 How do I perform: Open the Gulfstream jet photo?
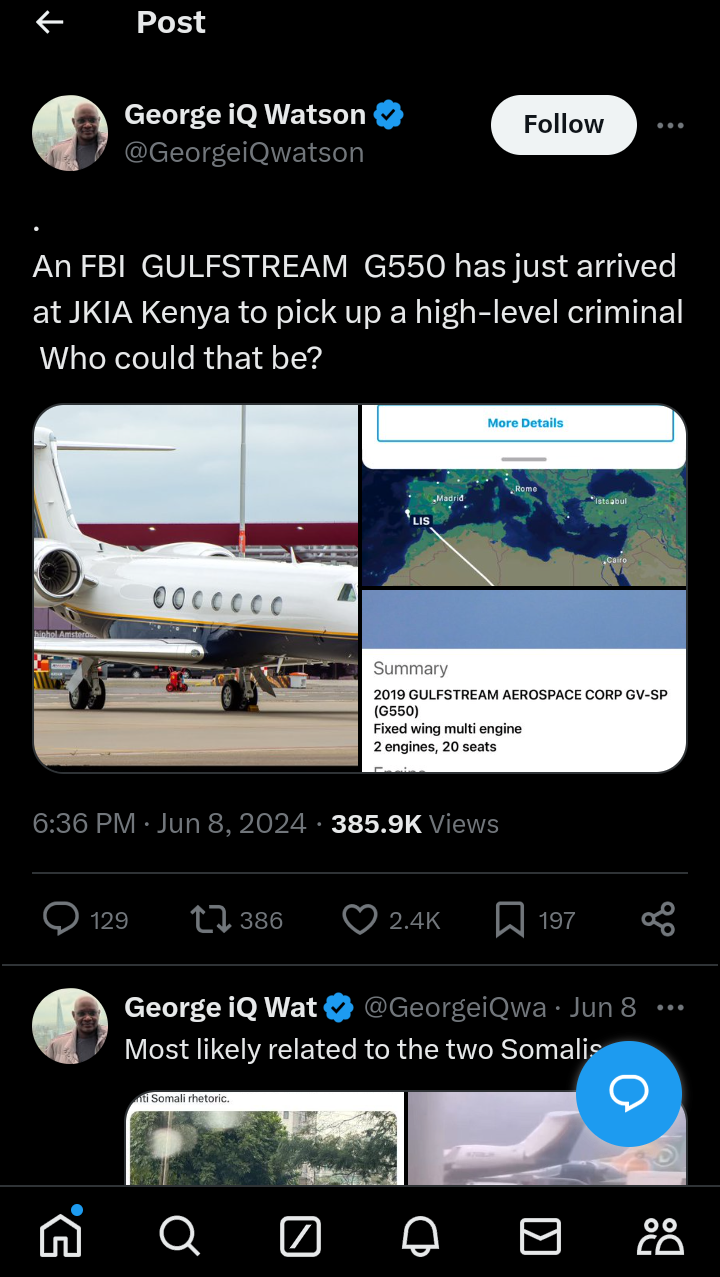196,587
